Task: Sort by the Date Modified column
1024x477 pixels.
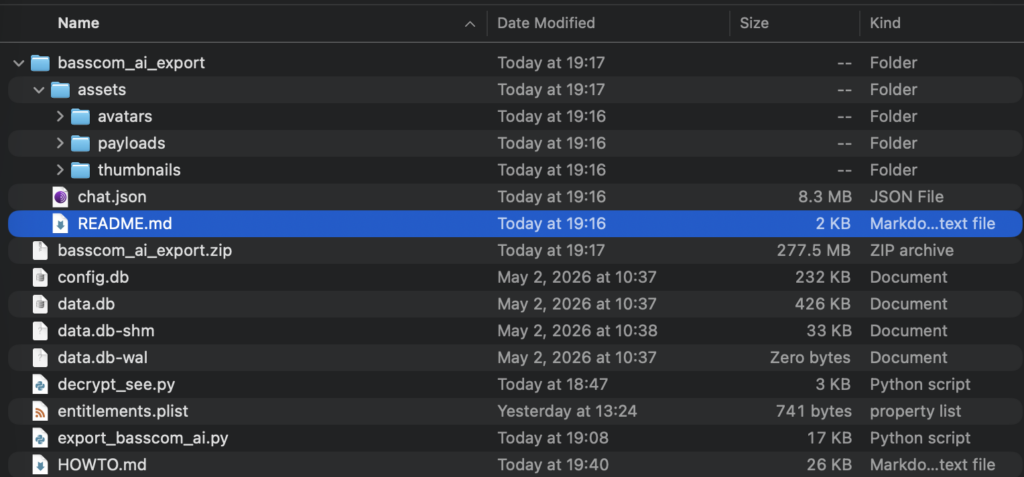Action: click(546, 23)
